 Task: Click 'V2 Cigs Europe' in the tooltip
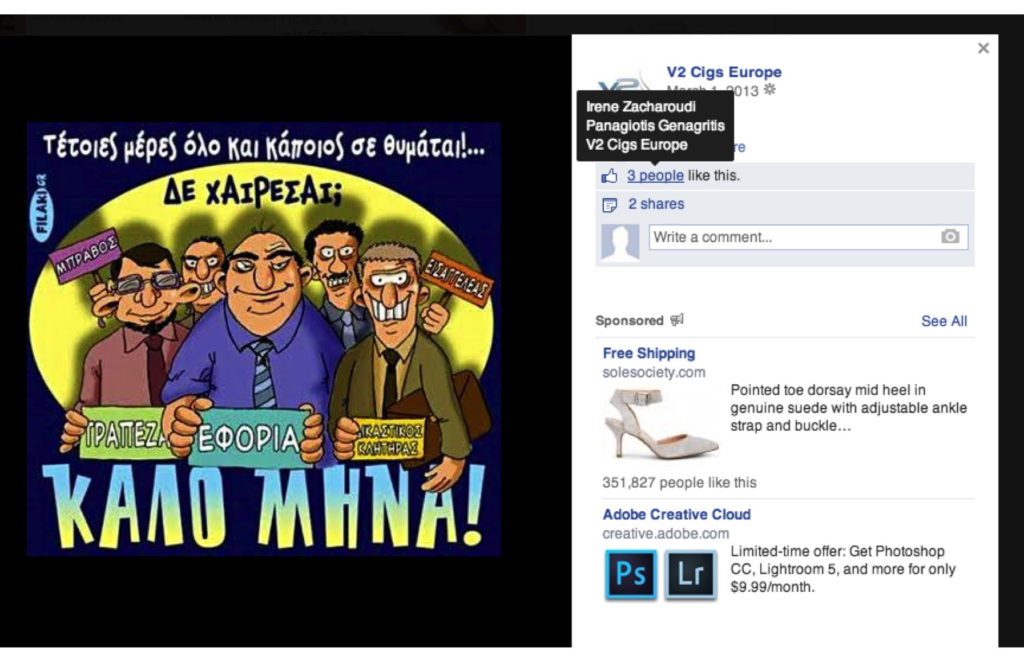click(637, 144)
